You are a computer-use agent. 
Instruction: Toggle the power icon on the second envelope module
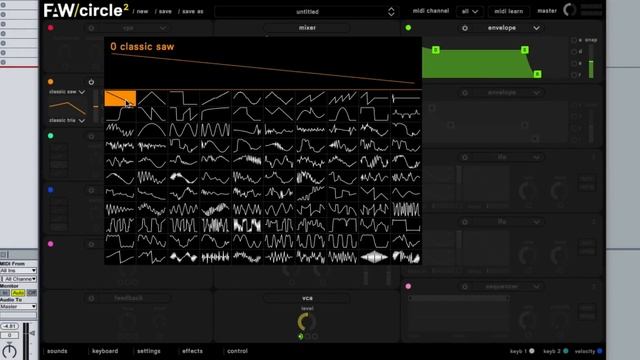(465, 93)
